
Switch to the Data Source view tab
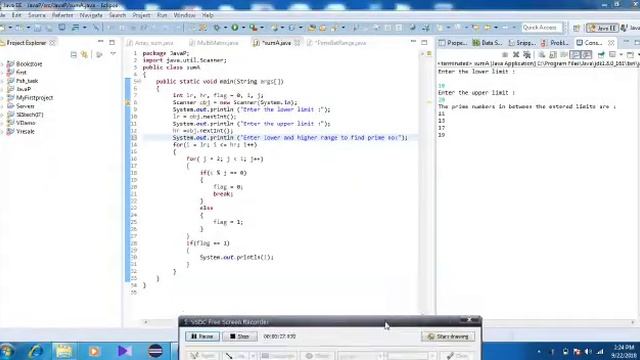point(487,43)
